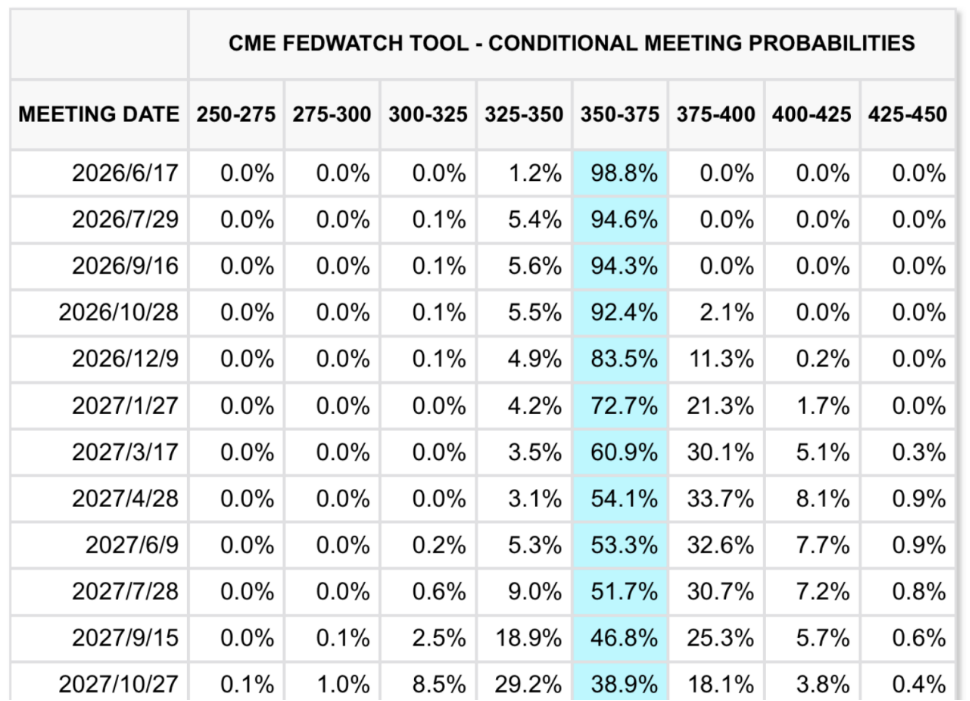Viewport: 970px width, 701px height.
Task: Select the 2027/10/27 meeting date cell
Action: tap(117, 684)
